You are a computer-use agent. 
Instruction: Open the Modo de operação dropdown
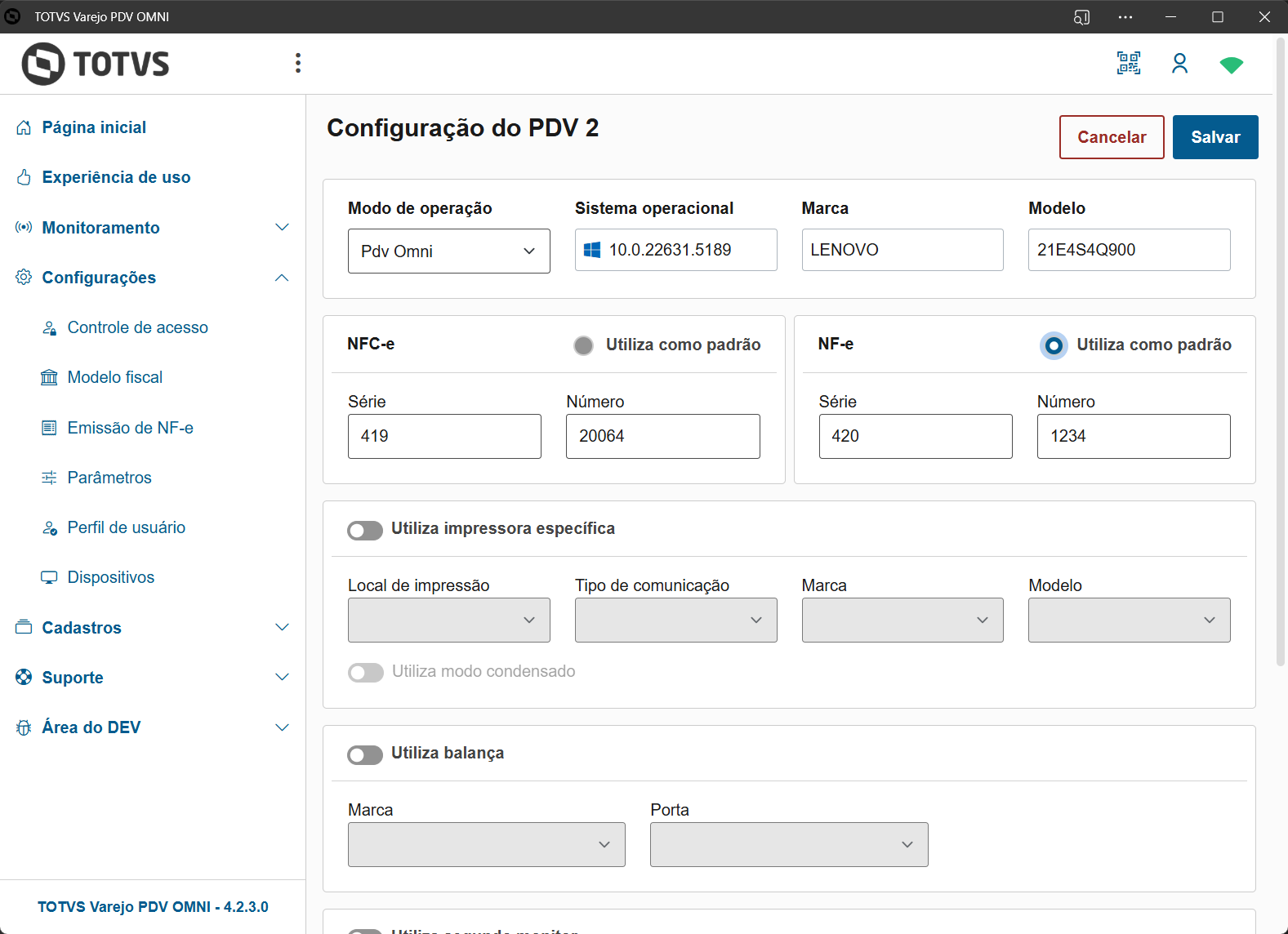(x=448, y=251)
